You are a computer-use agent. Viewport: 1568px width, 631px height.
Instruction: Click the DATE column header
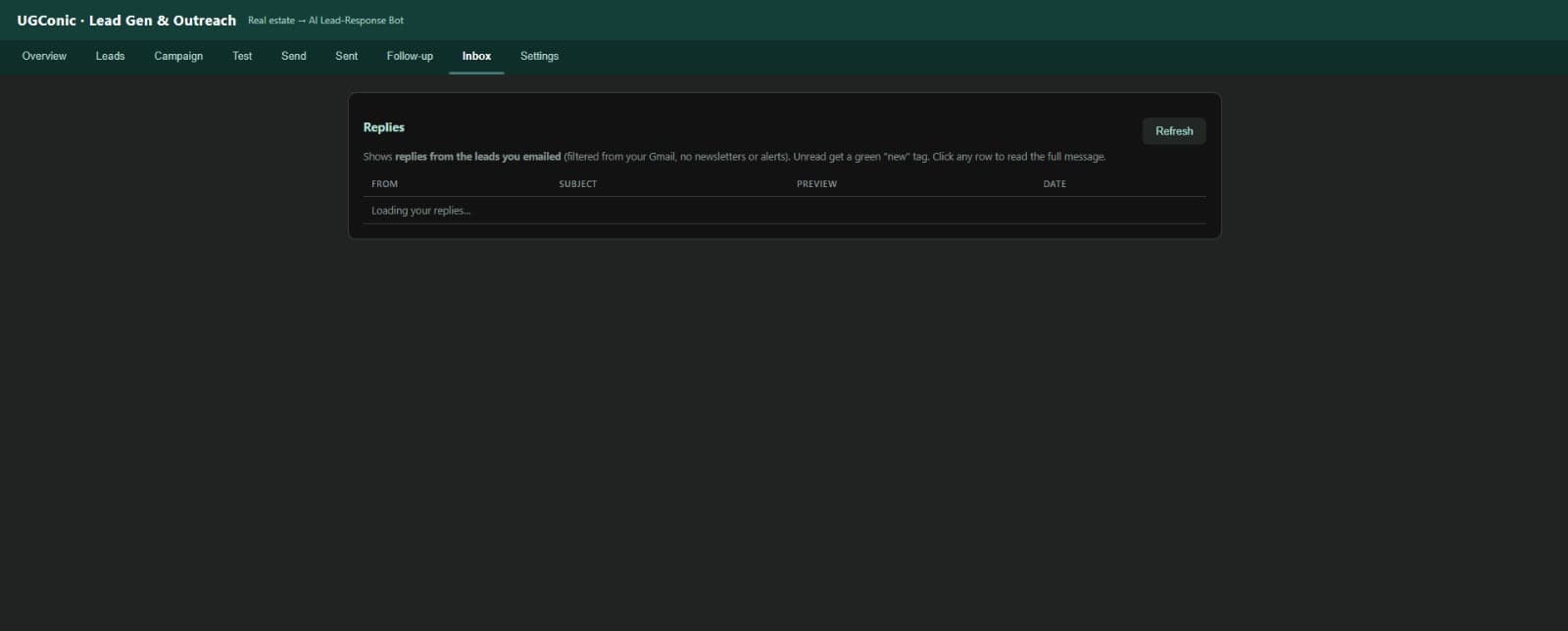(1054, 184)
